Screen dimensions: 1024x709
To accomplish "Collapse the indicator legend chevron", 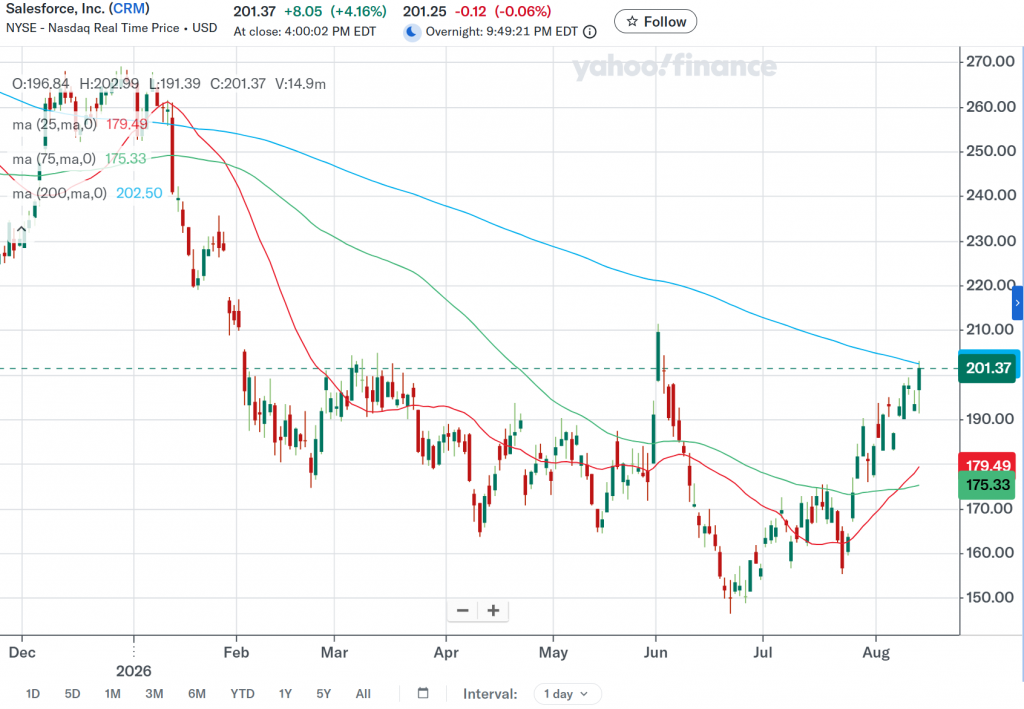I will click(x=22, y=229).
